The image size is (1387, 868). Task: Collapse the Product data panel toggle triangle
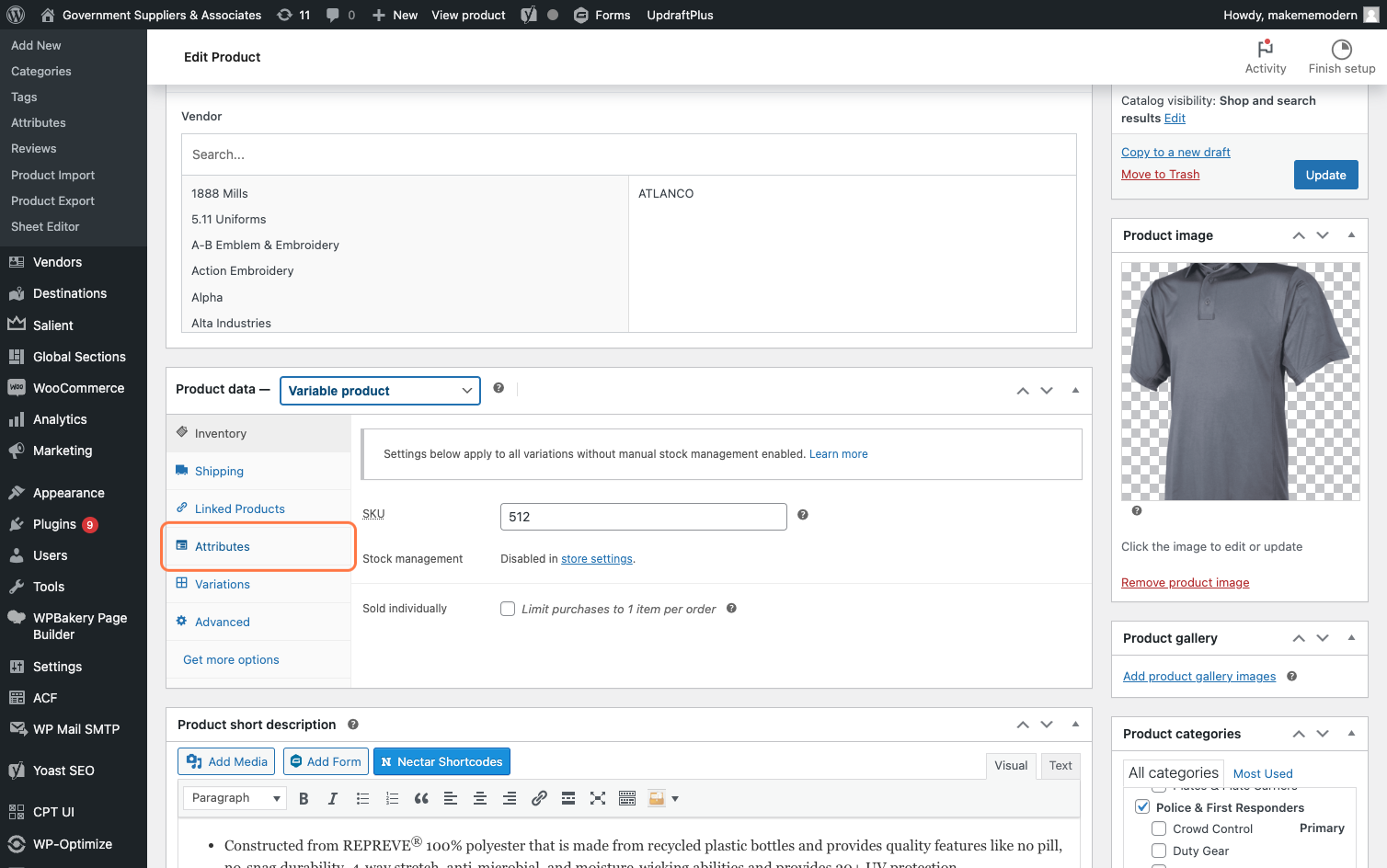pyautogui.click(x=1075, y=391)
